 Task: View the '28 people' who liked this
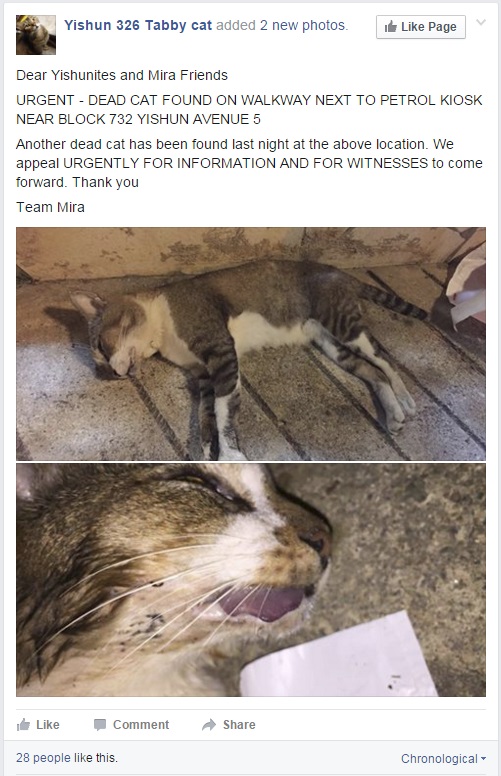coord(43,758)
